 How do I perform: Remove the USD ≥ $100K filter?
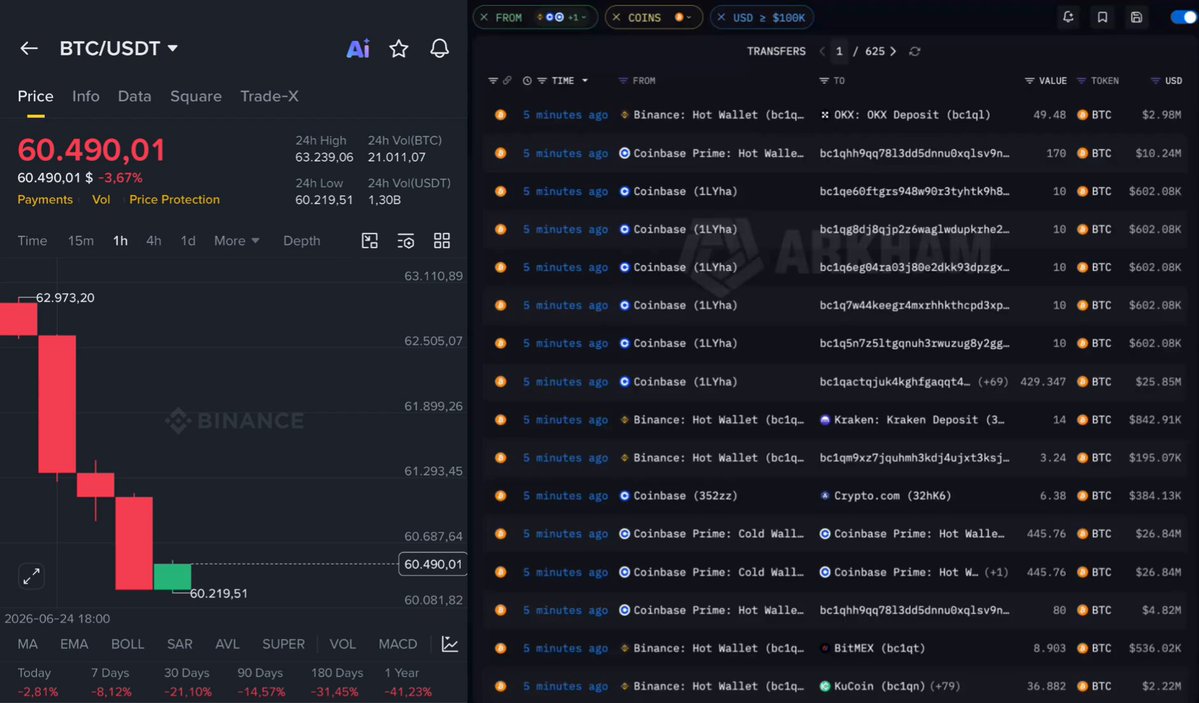[721, 17]
